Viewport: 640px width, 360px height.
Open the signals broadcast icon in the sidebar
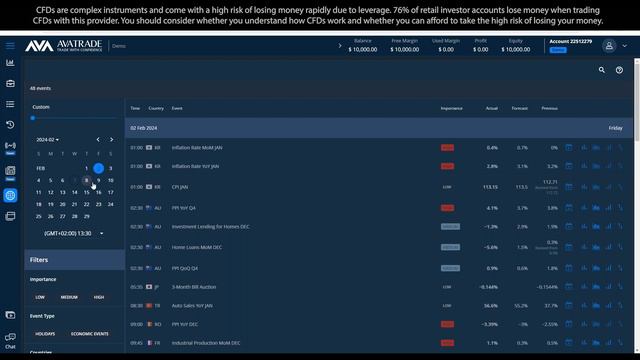10,147
